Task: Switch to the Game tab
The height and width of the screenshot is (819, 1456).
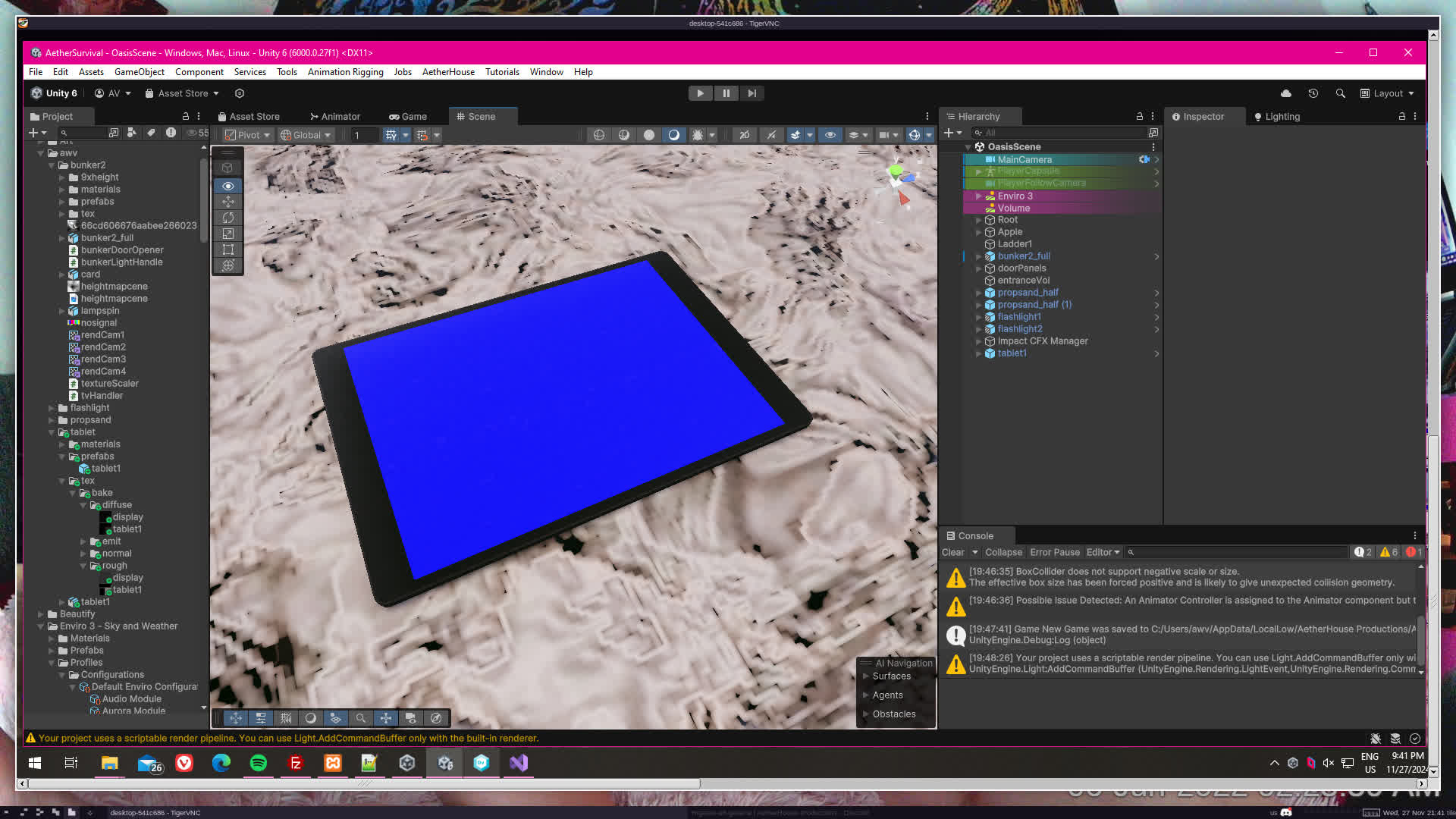Action: click(x=408, y=117)
